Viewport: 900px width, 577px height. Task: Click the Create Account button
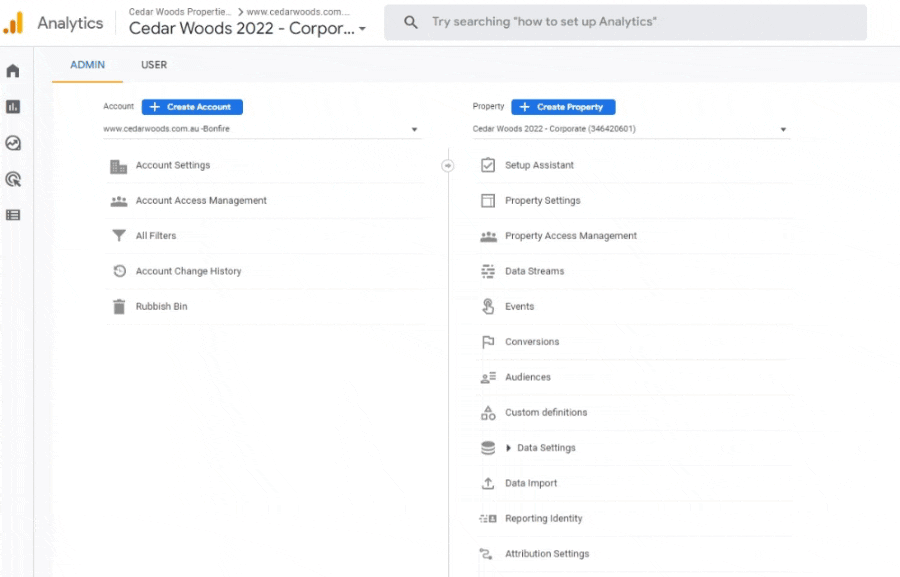click(192, 107)
